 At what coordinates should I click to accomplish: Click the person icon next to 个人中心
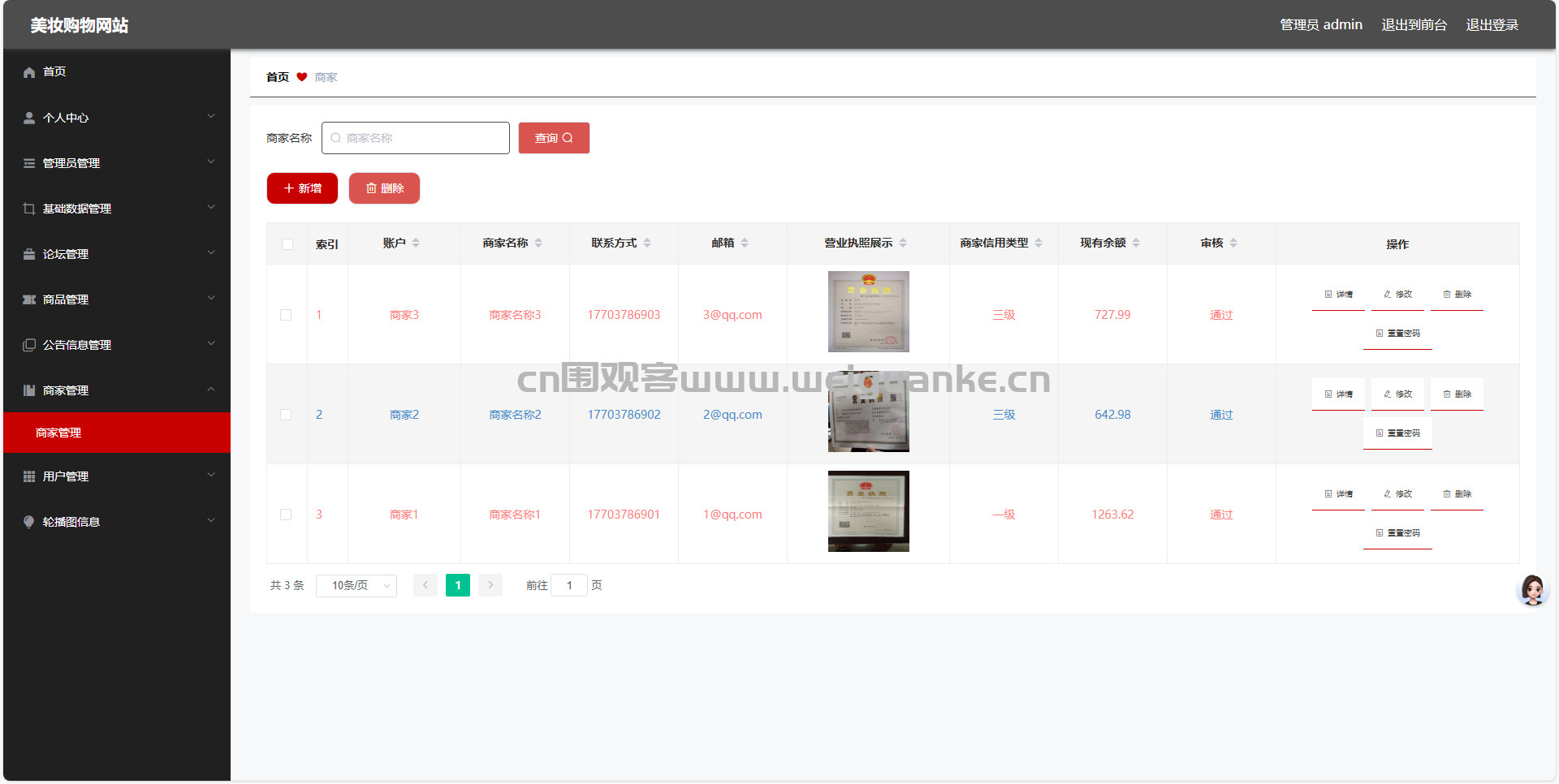click(29, 118)
